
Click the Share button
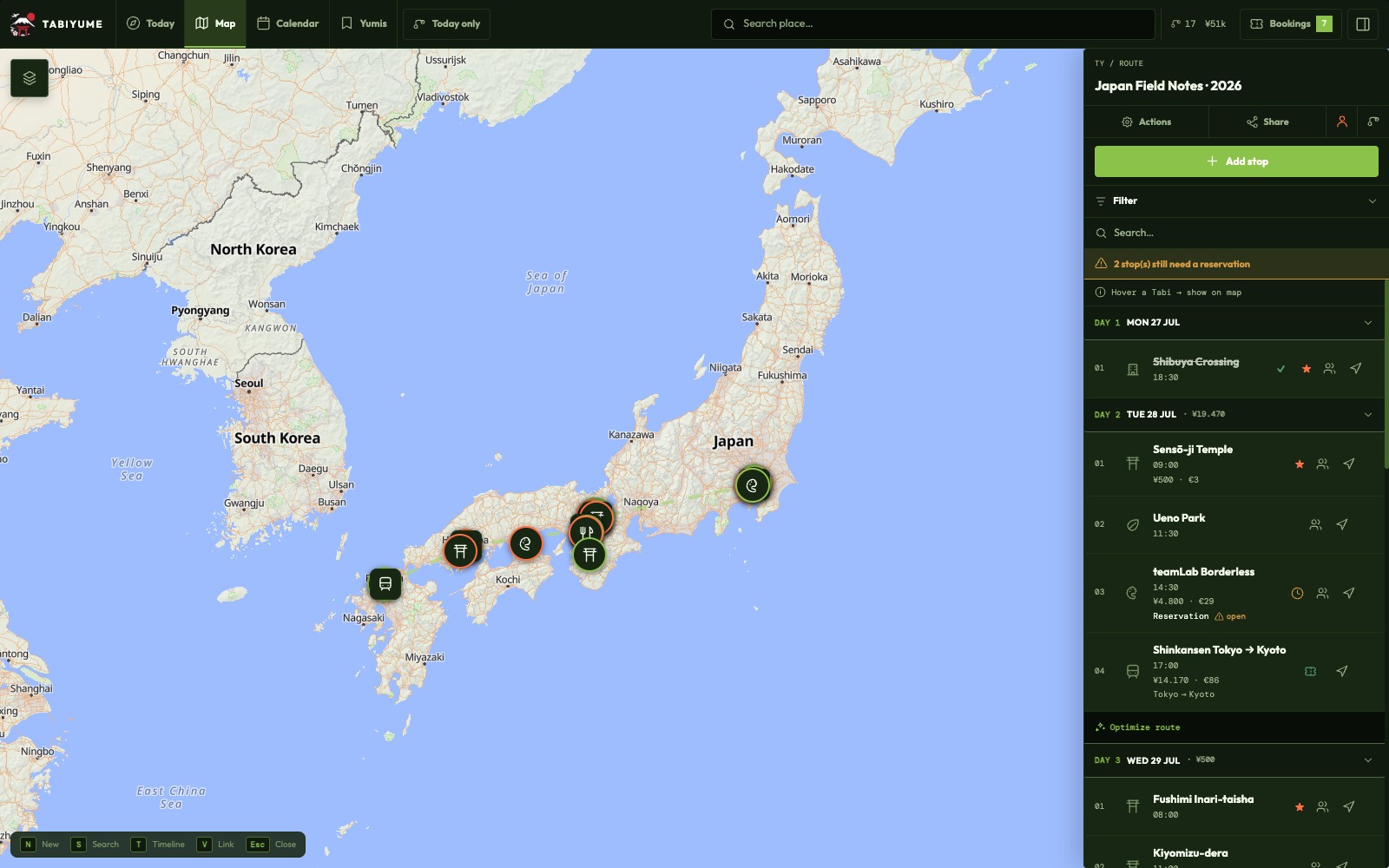pos(1267,122)
